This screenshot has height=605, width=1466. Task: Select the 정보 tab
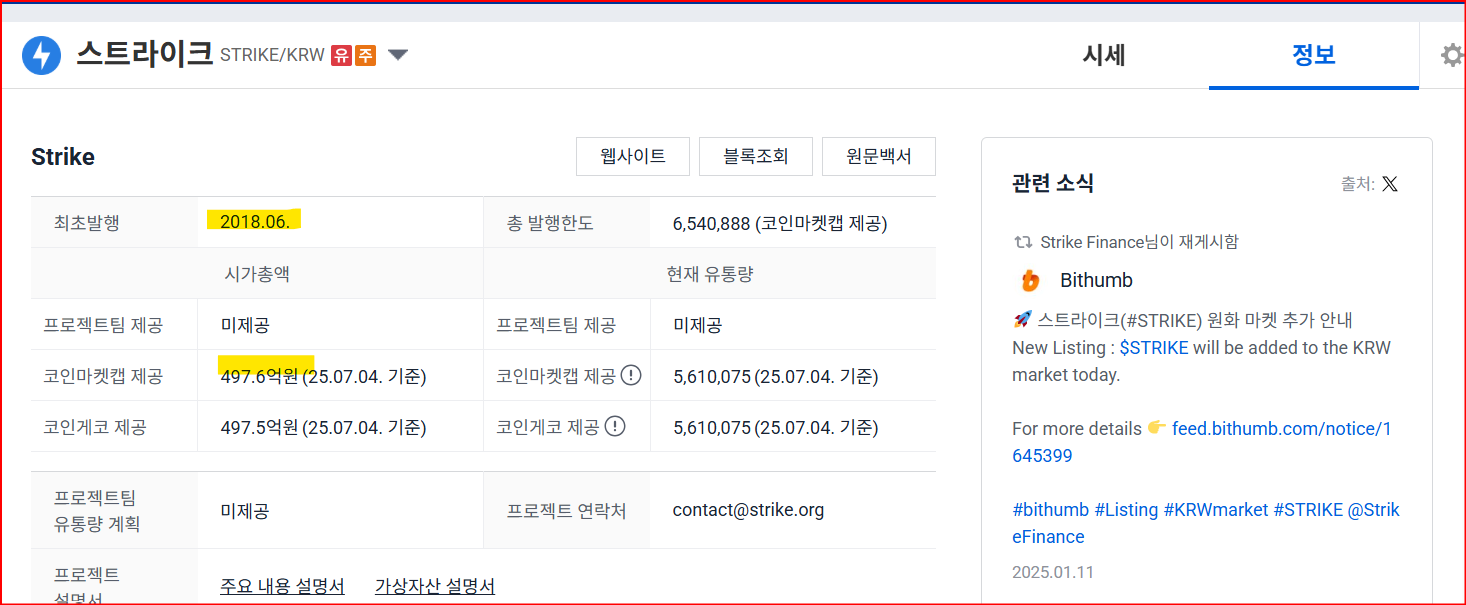coord(1314,56)
